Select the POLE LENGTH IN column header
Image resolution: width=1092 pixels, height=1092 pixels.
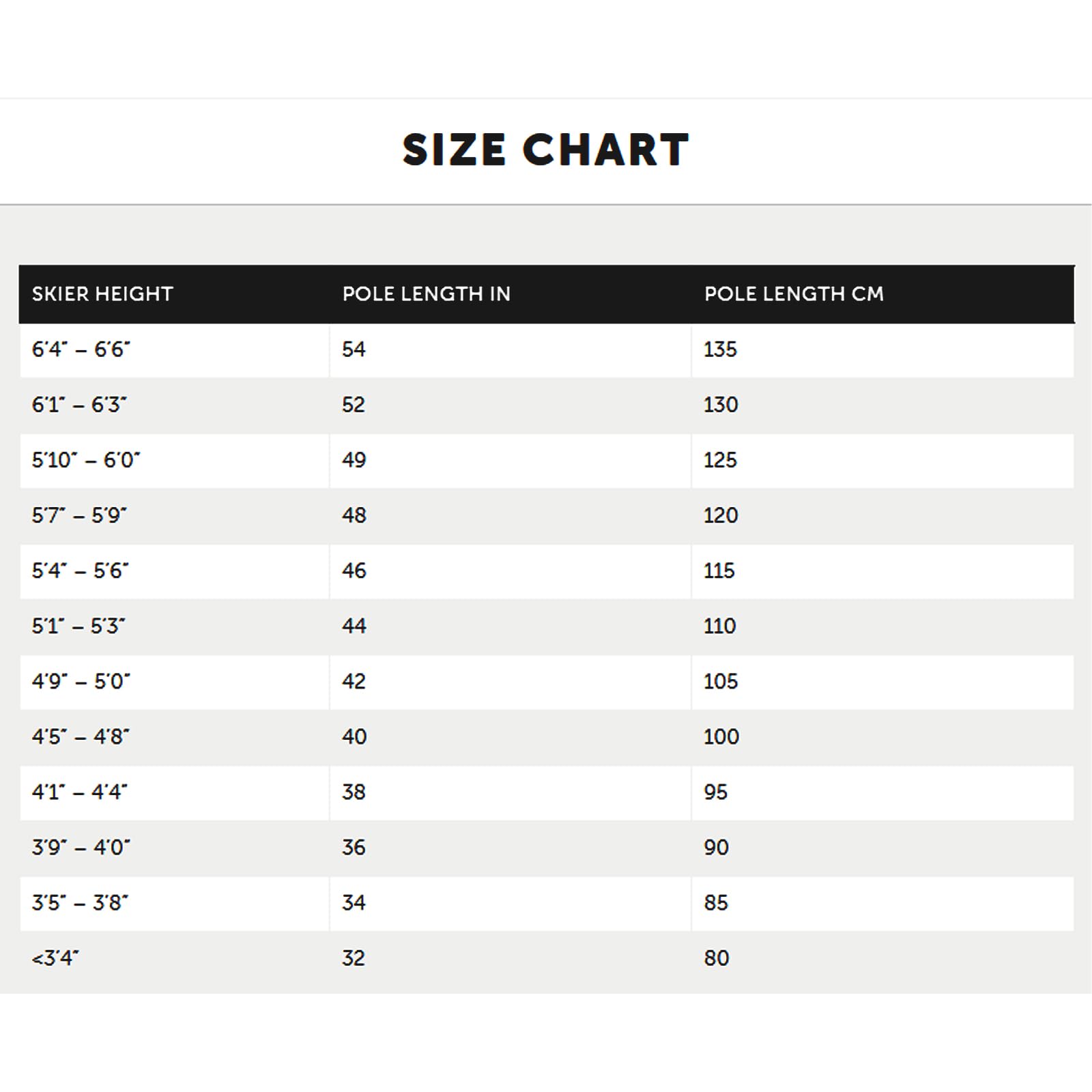coord(427,294)
